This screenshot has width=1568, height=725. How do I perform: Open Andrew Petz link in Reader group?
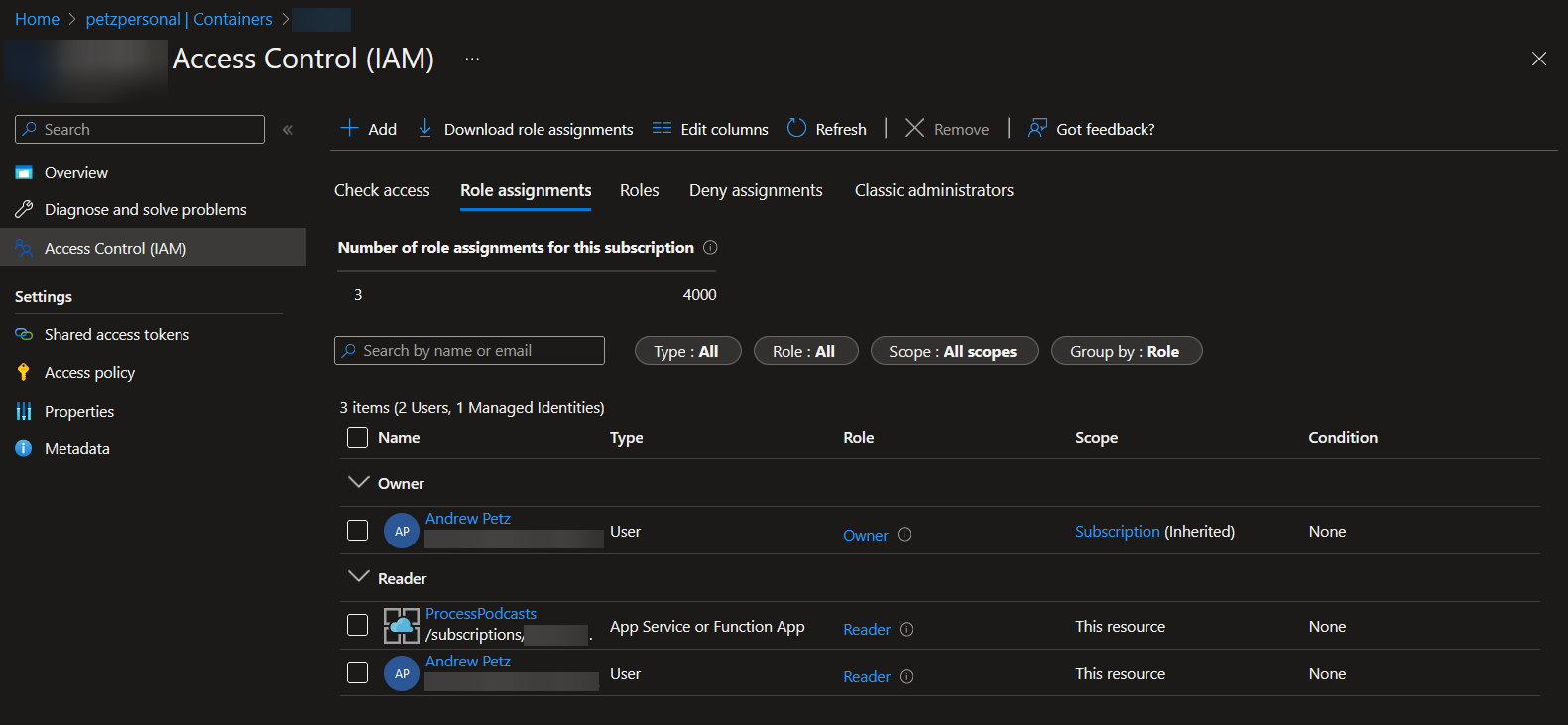click(468, 661)
